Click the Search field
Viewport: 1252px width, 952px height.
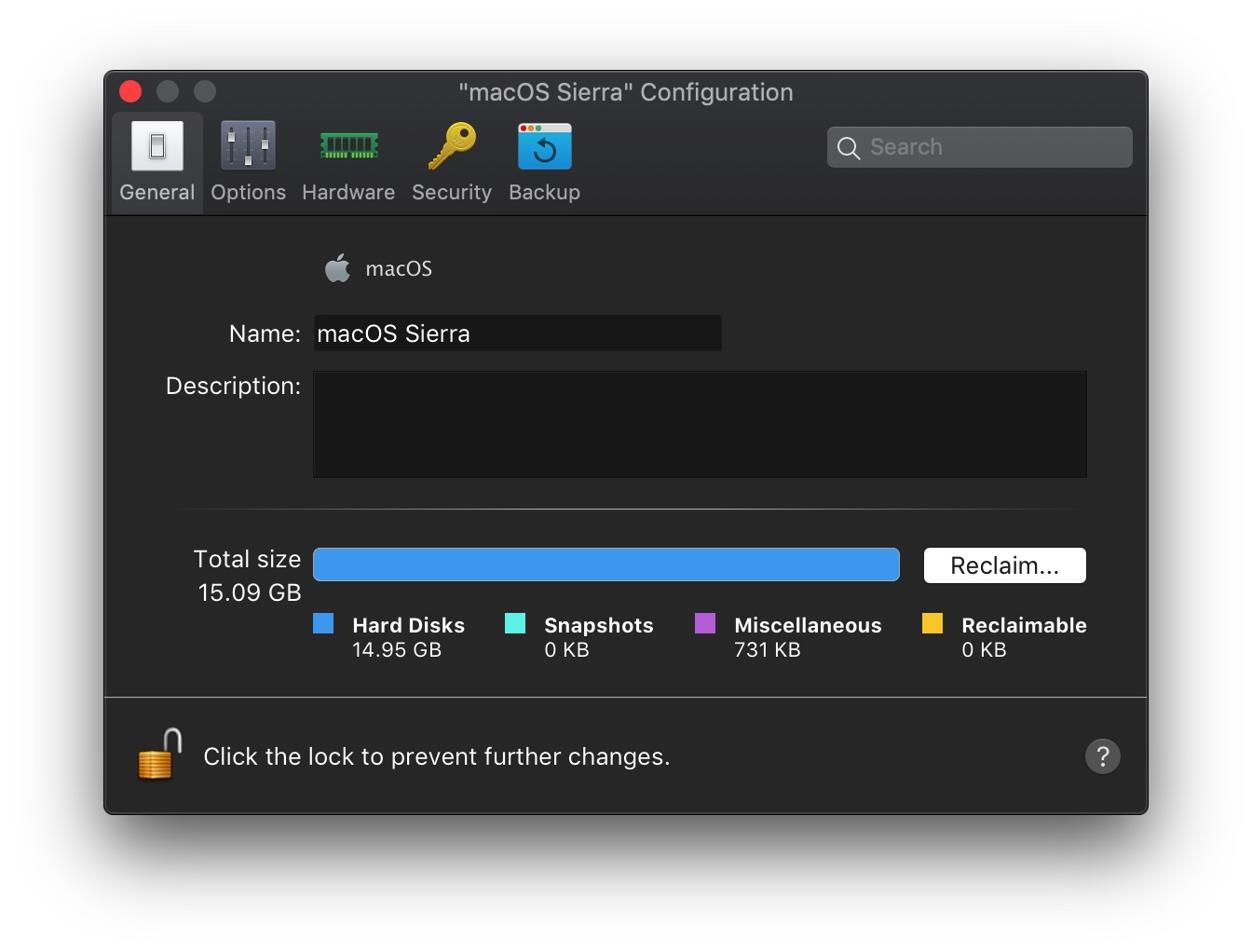(980, 147)
